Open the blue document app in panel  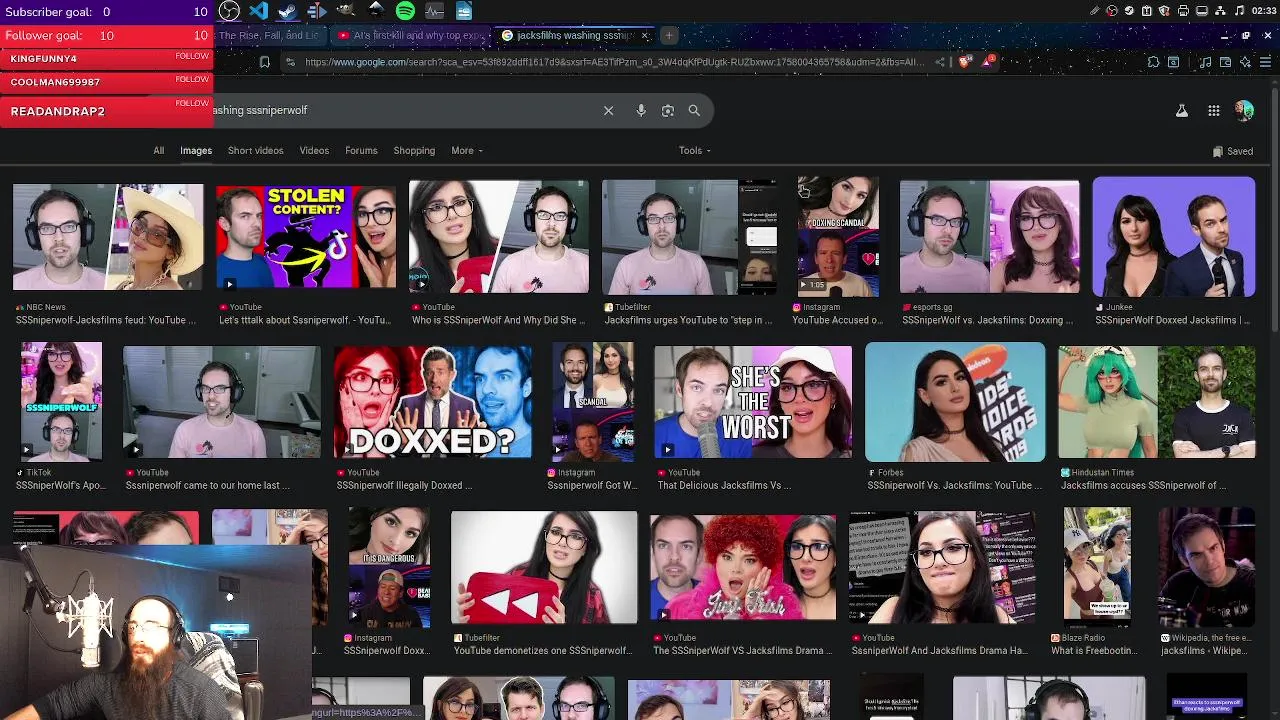coord(463,11)
